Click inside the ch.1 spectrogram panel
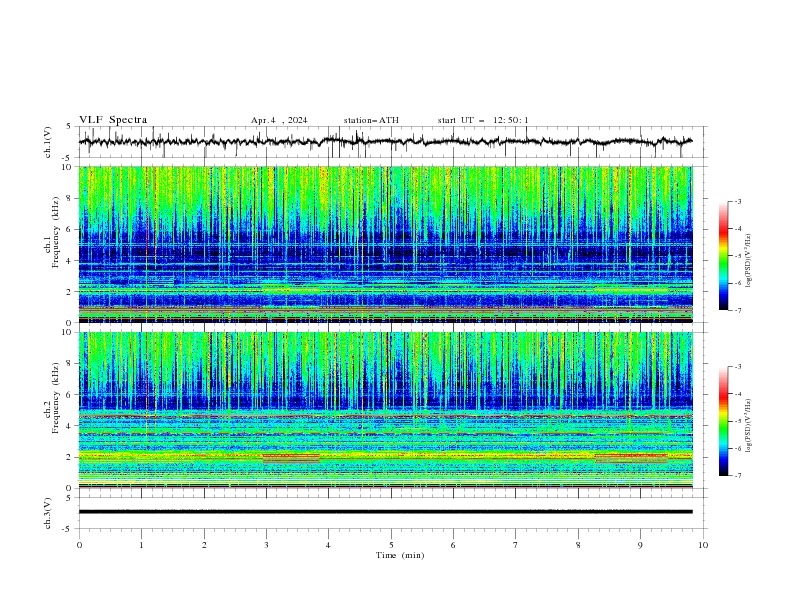The width and height of the screenshot is (792, 612). pos(386,244)
